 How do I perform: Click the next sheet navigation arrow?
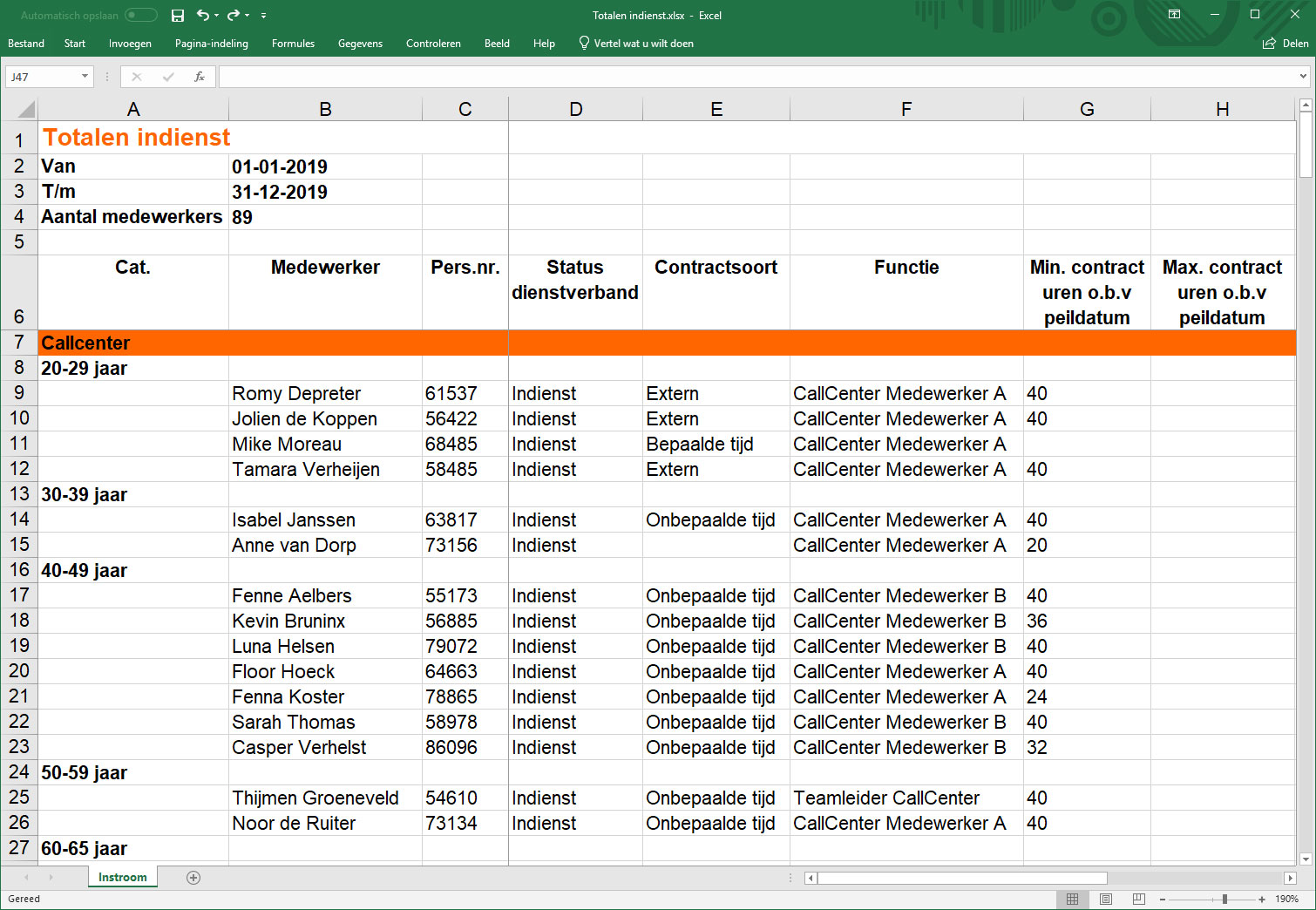click(51, 878)
